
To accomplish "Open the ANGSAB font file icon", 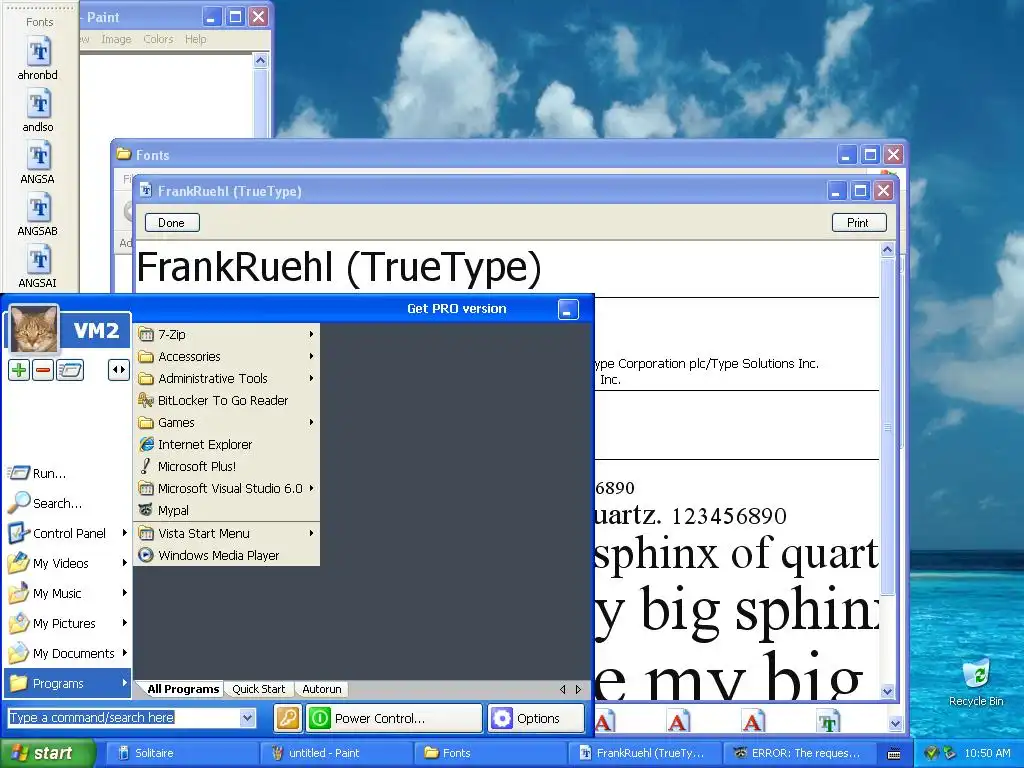I will click(38, 216).
